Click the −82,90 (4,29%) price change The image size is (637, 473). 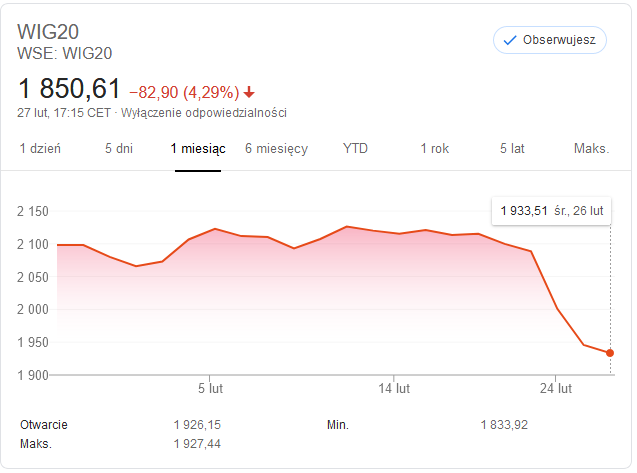coord(184,92)
